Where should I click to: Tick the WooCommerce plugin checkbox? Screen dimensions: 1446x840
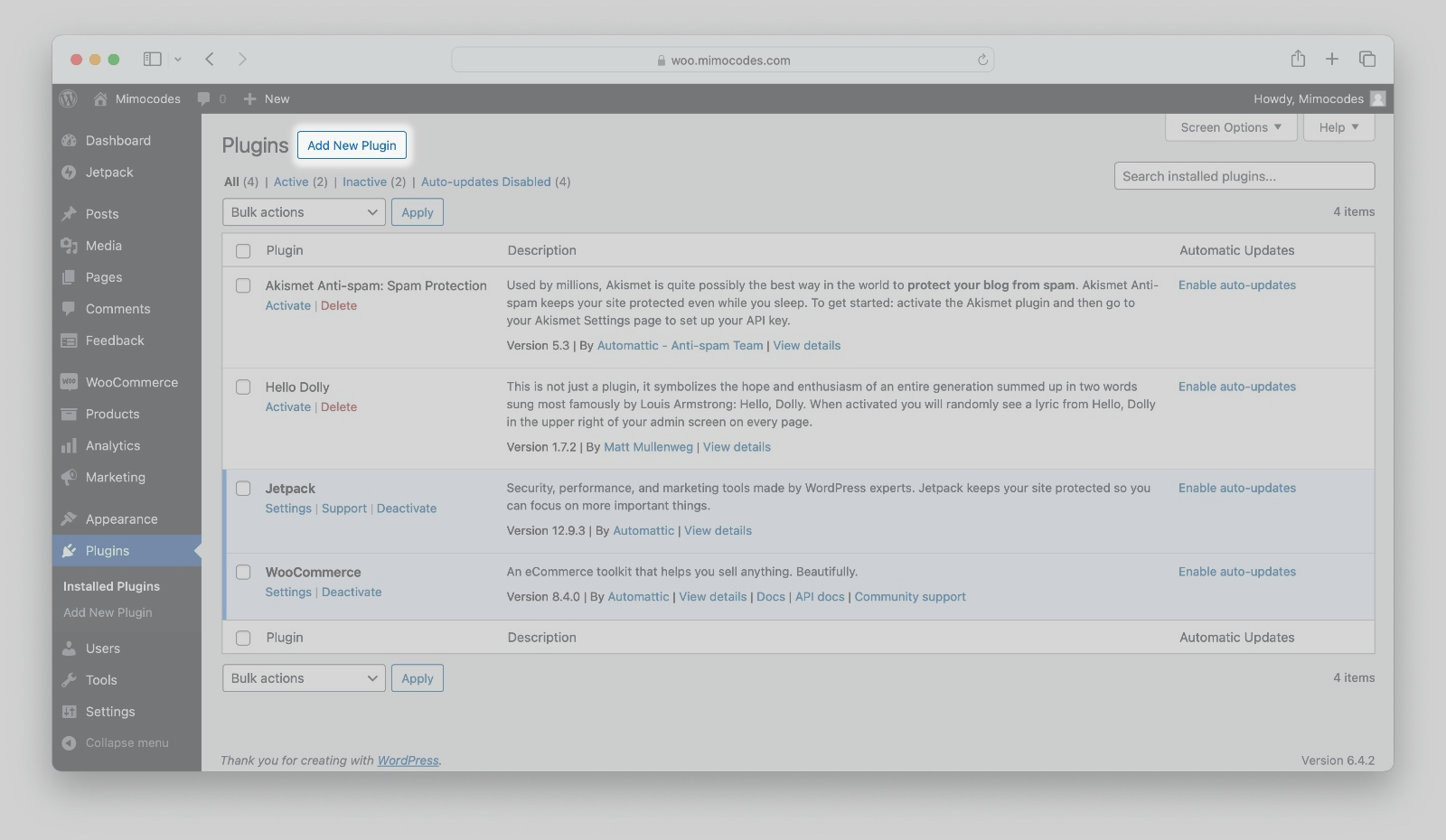click(x=243, y=572)
